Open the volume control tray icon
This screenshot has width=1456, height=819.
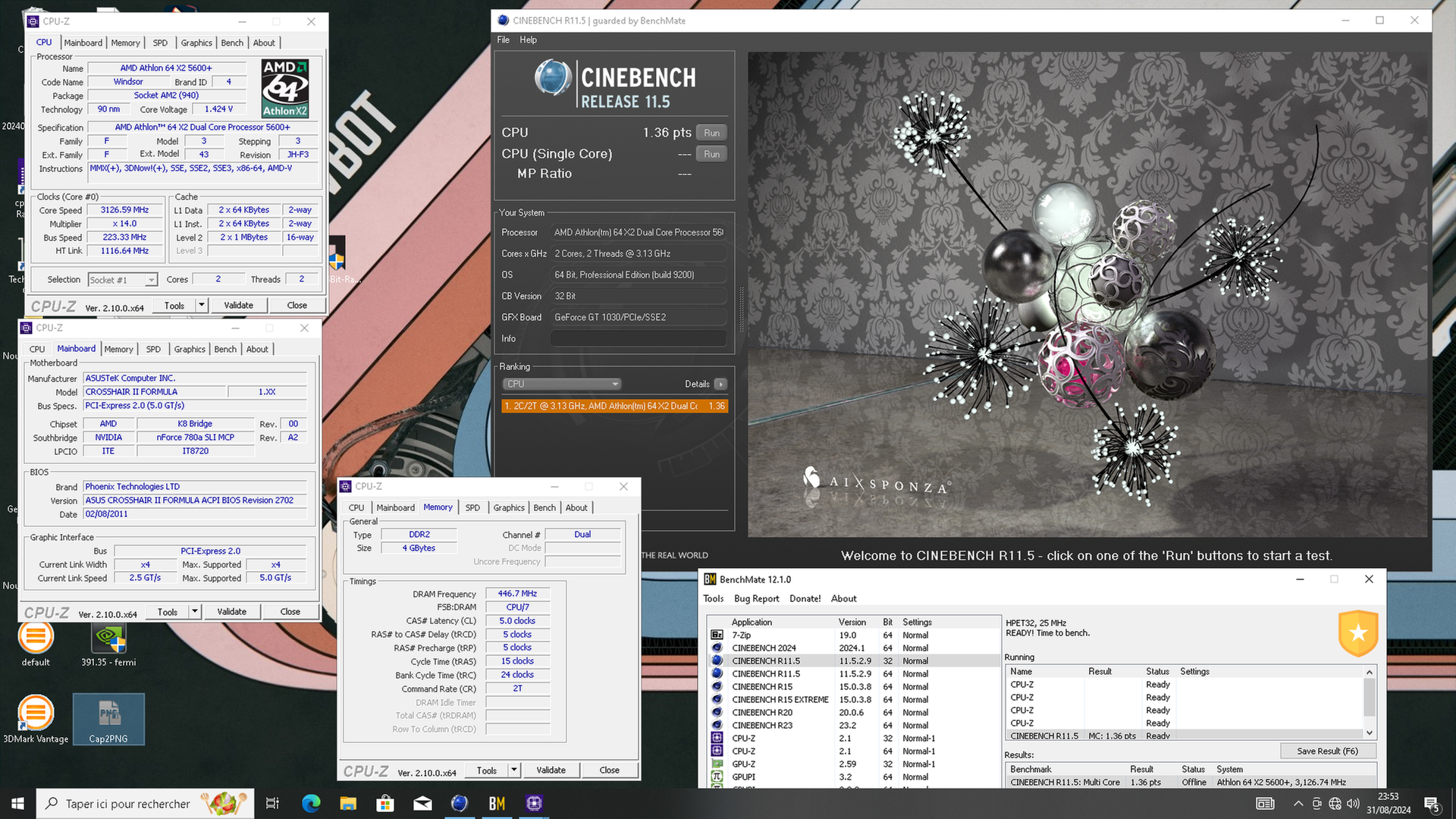pos(1353,803)
